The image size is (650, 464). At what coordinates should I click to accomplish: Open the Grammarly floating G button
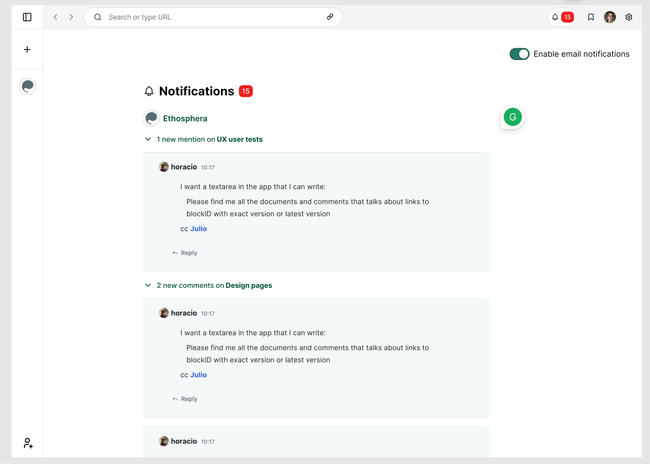click(x=513, y=117)
